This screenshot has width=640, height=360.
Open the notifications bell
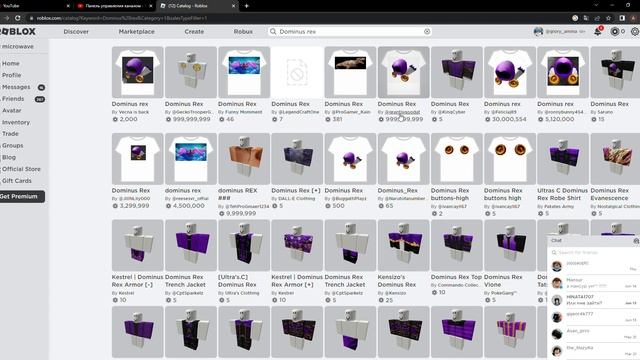[x=598, y=31]
